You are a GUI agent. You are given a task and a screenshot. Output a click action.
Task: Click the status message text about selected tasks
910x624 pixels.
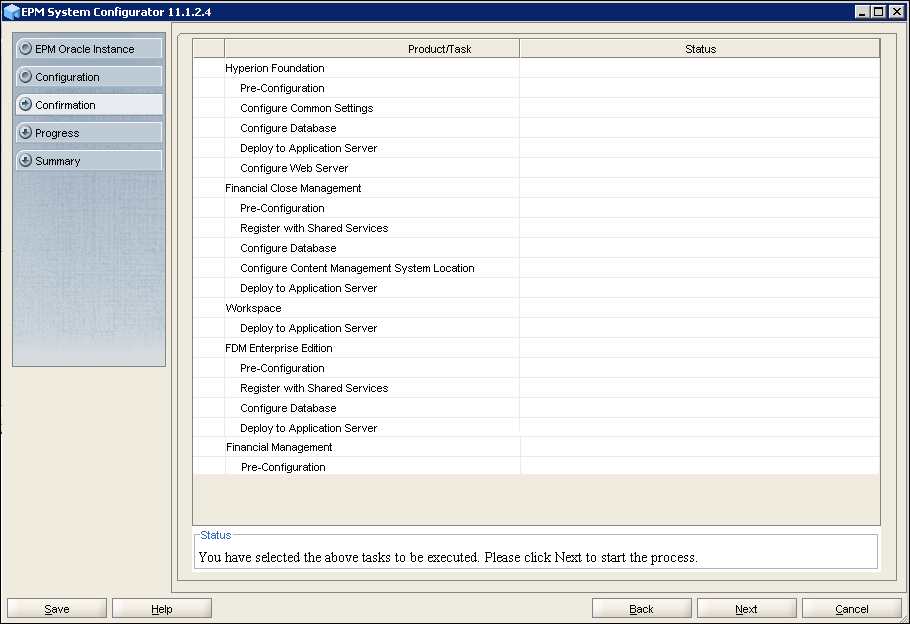(x=447, y=557)
